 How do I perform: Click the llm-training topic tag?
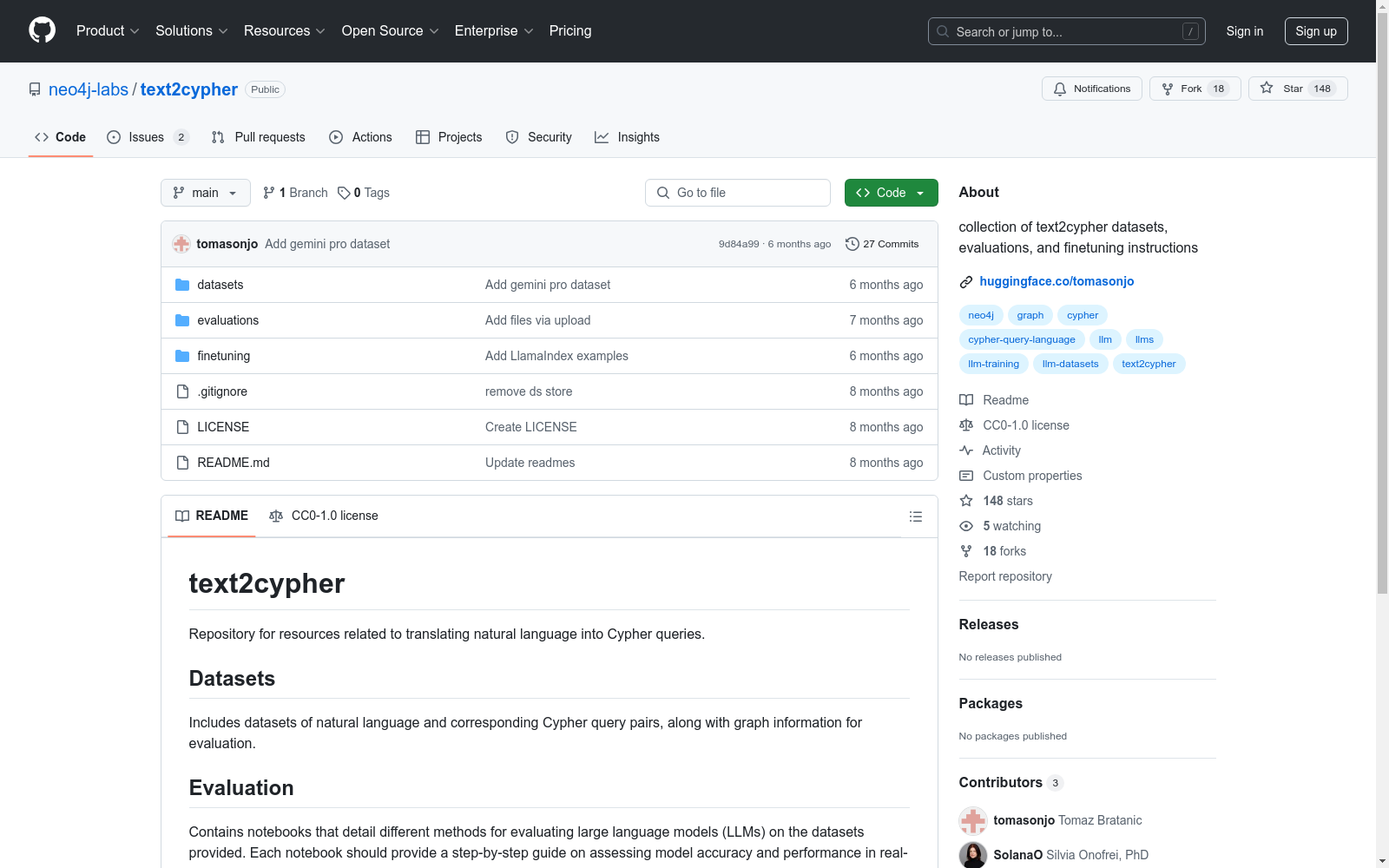tap(994, 364)
